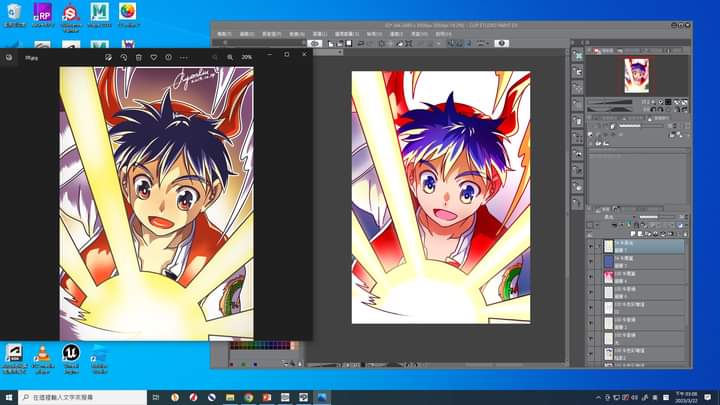This screenshot has width=720, height=405.
Task: Click the Maya desktop icon
Action: (100, 15)
